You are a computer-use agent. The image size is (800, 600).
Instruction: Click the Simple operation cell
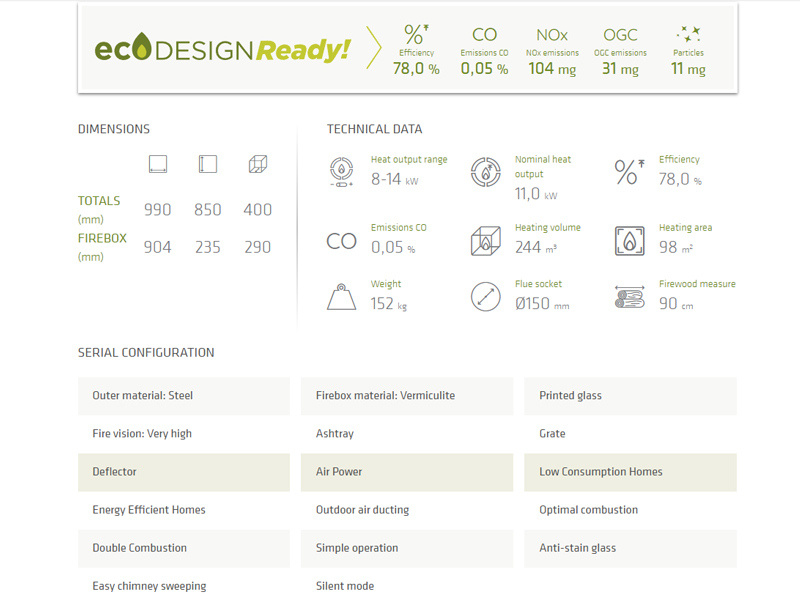coord(407,548)
